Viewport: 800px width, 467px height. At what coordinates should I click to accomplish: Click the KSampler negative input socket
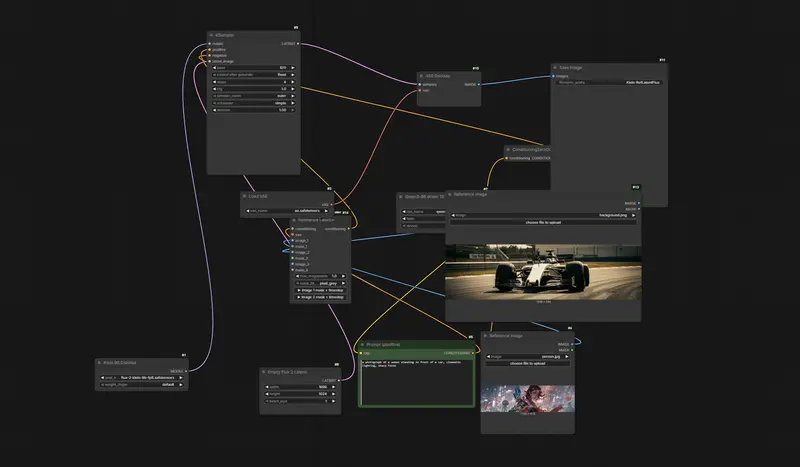click(210, 55)
